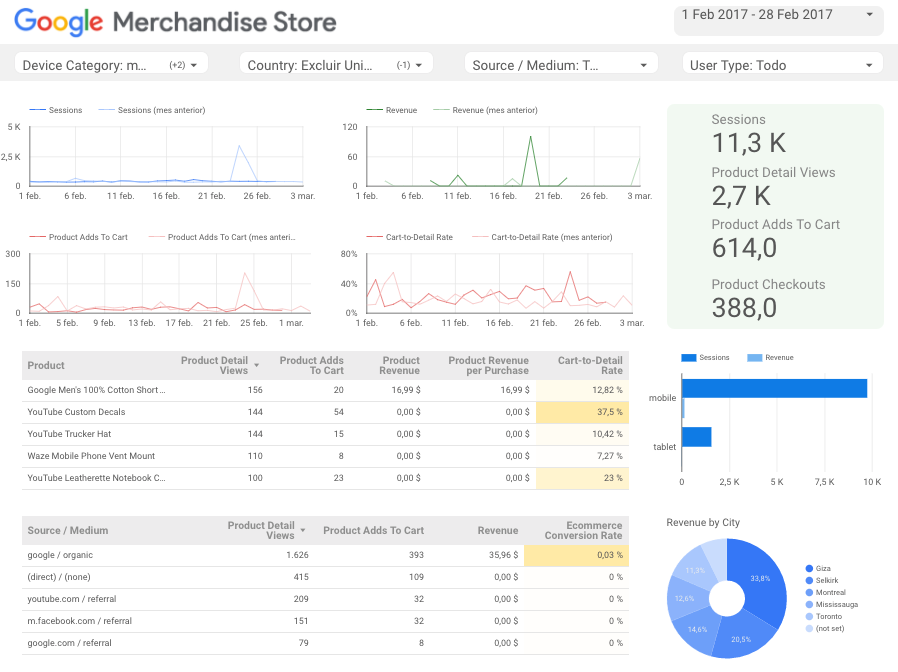Viewport: 898px width, 672px height.
Task: Click the Product Revenue column header
Action: click(x=400, y=366)
